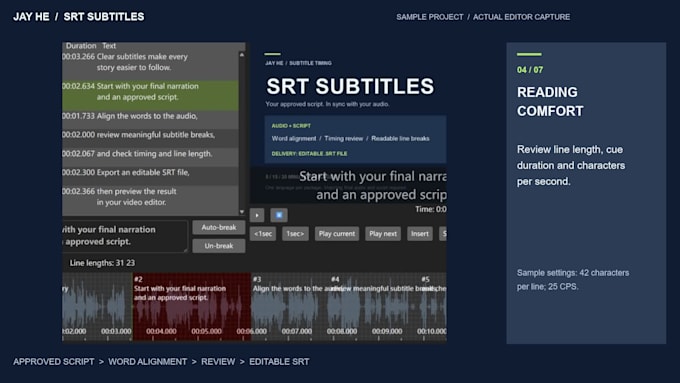Viewport: 680px width, 383px height.
Task: Click waveform segment marker #4
Action: point(335,279)
